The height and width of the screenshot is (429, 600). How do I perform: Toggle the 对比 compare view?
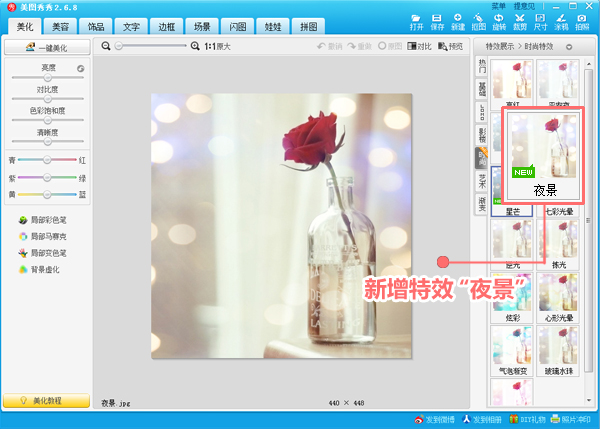[419, 46]
